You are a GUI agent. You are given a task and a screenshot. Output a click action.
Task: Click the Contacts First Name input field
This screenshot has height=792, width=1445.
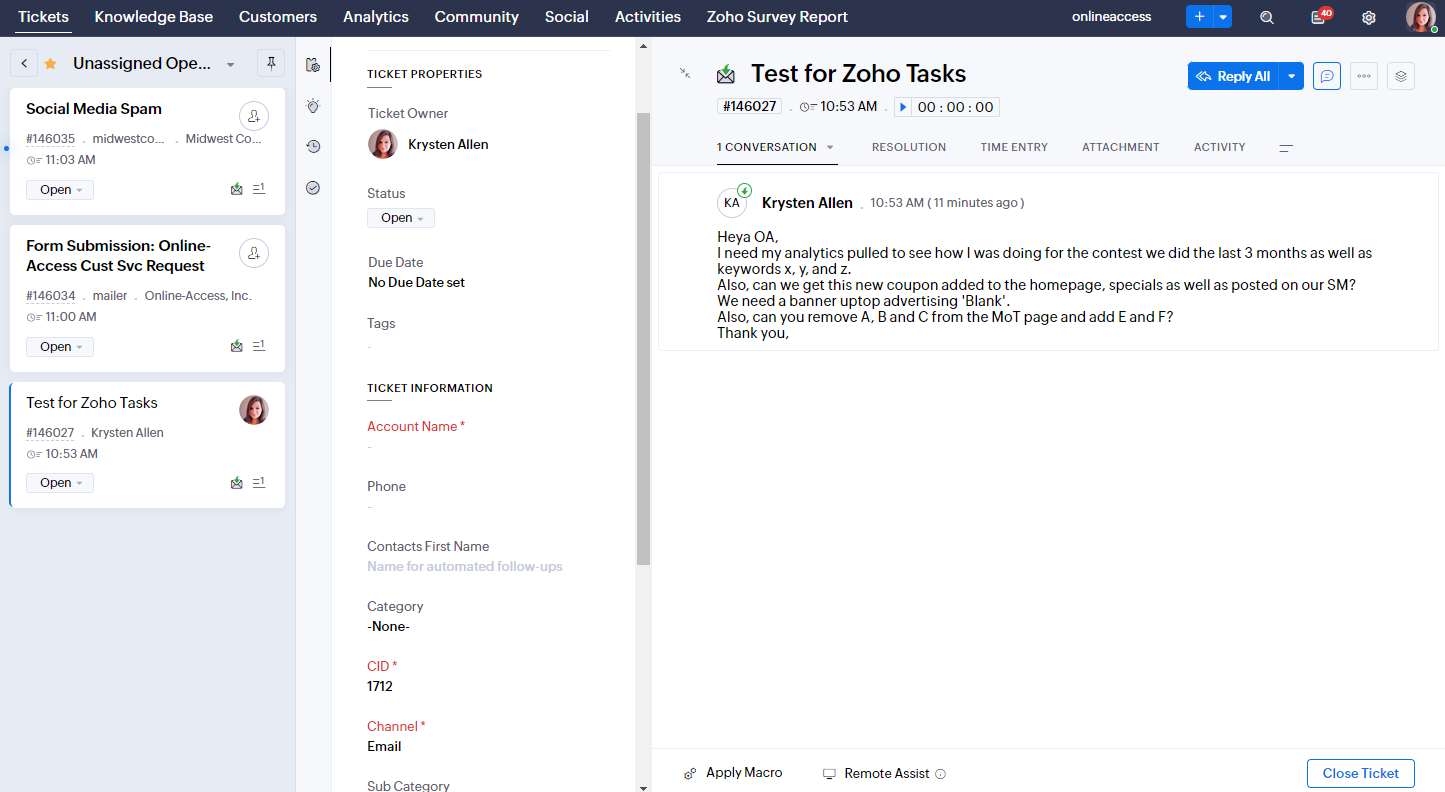click(465, 566)
